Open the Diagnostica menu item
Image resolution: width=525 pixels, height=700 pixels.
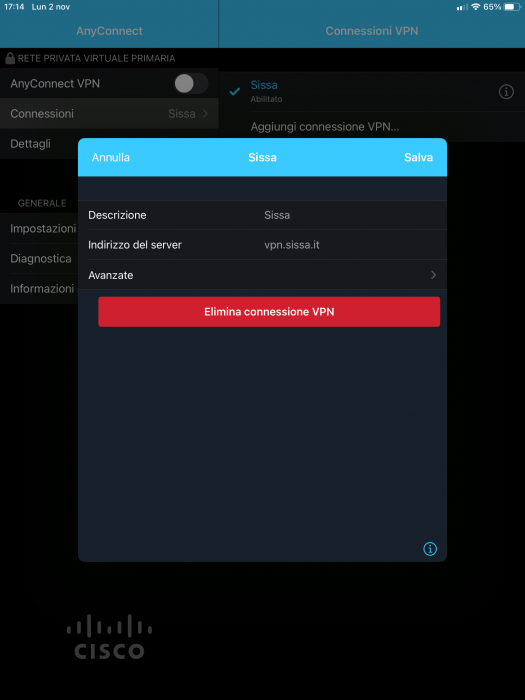pos(41,258)
